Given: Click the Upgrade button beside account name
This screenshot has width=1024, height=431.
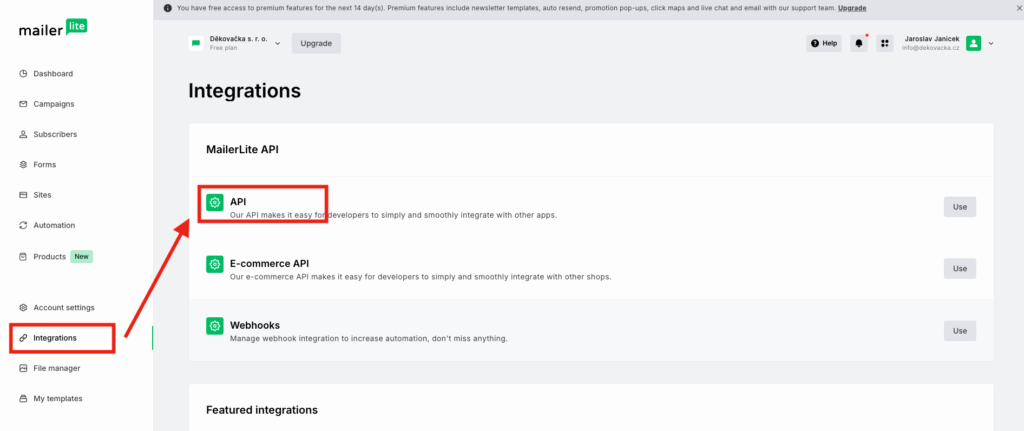Looking at the screenshot, I should point(316,44).
